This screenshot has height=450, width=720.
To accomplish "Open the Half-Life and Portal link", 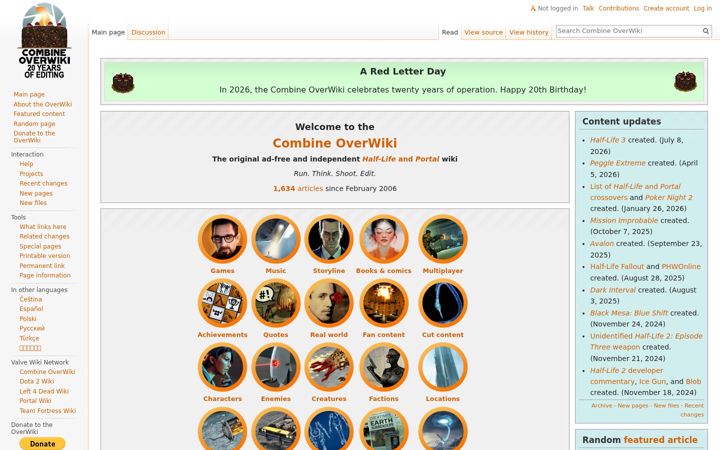I will pyautogui.click(x=400, y=159).
